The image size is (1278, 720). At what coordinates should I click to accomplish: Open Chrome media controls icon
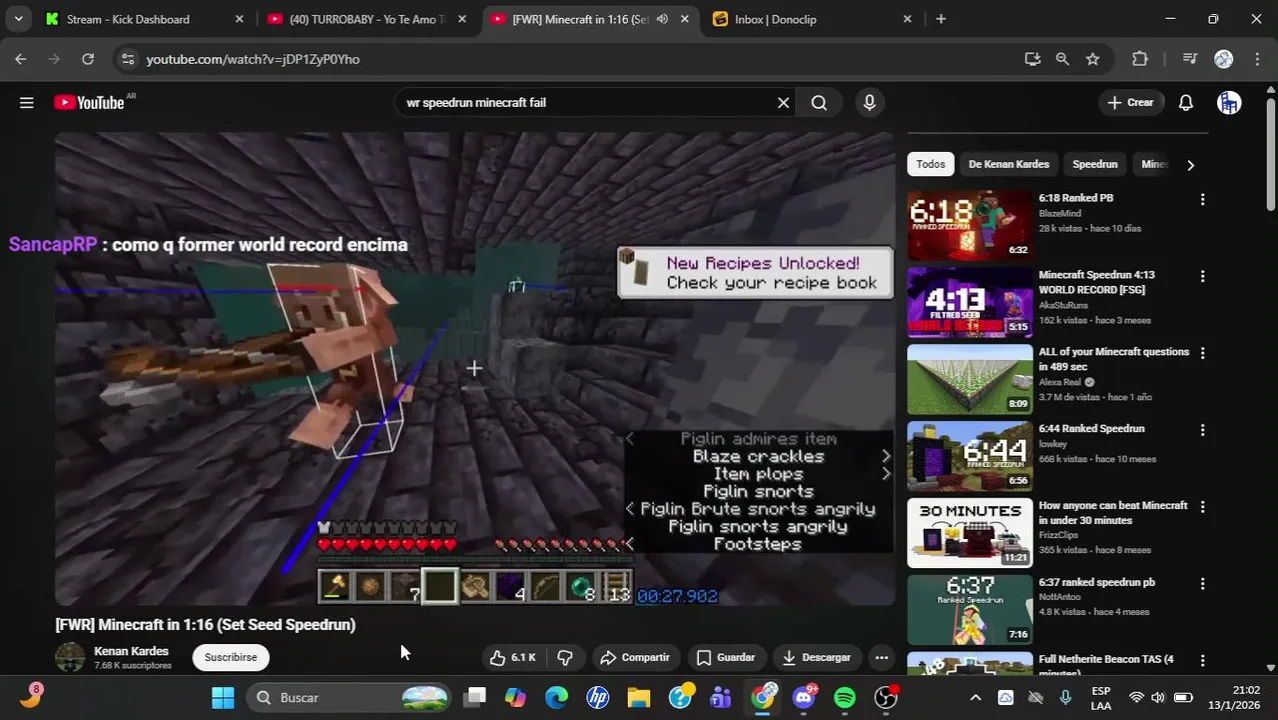pos(1189,59)
